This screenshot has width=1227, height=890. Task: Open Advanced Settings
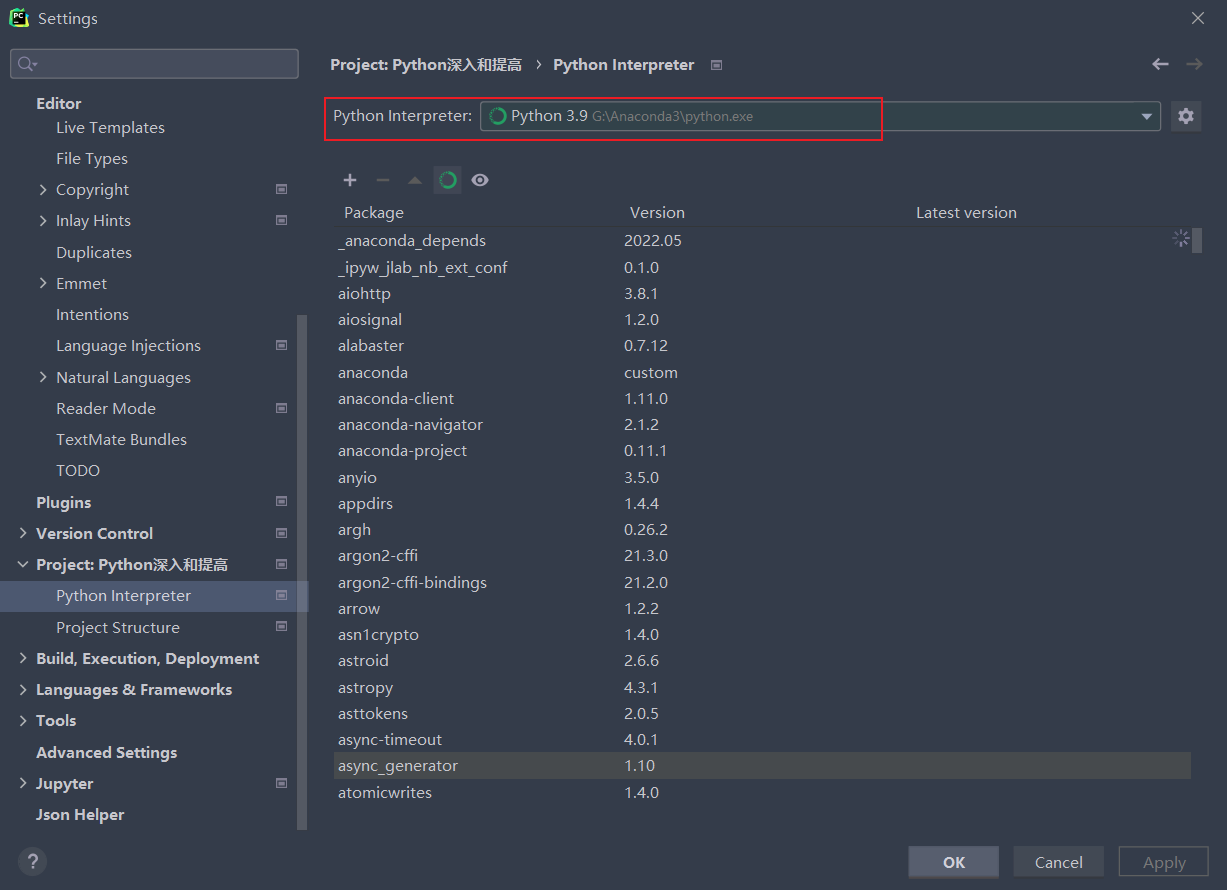click(x=106, y=752)
